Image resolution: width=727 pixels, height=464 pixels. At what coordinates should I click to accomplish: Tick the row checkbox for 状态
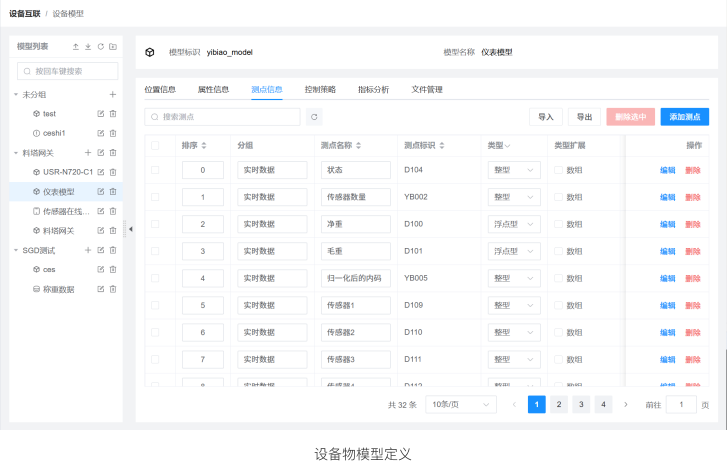pyautogui.click(x=155, y=170)
